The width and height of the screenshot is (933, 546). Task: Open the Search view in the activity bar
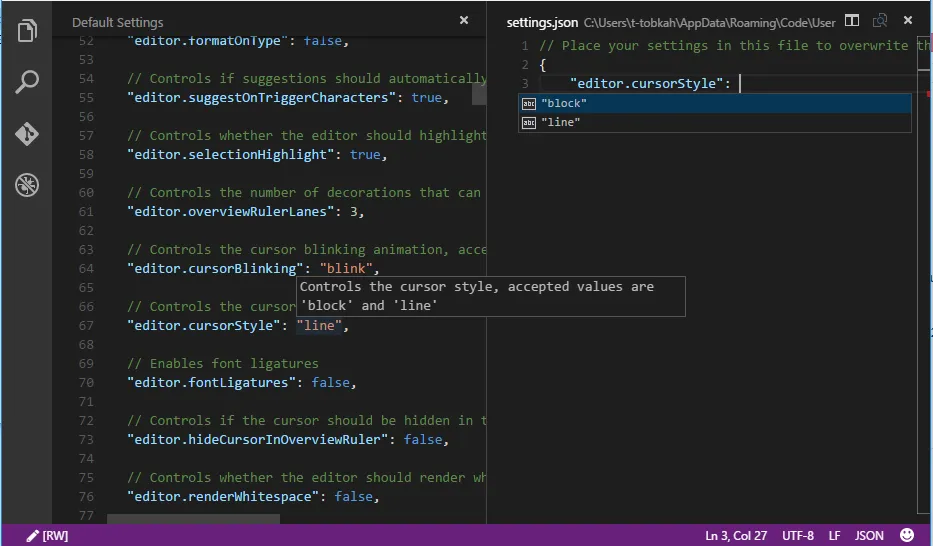(27, 82)
